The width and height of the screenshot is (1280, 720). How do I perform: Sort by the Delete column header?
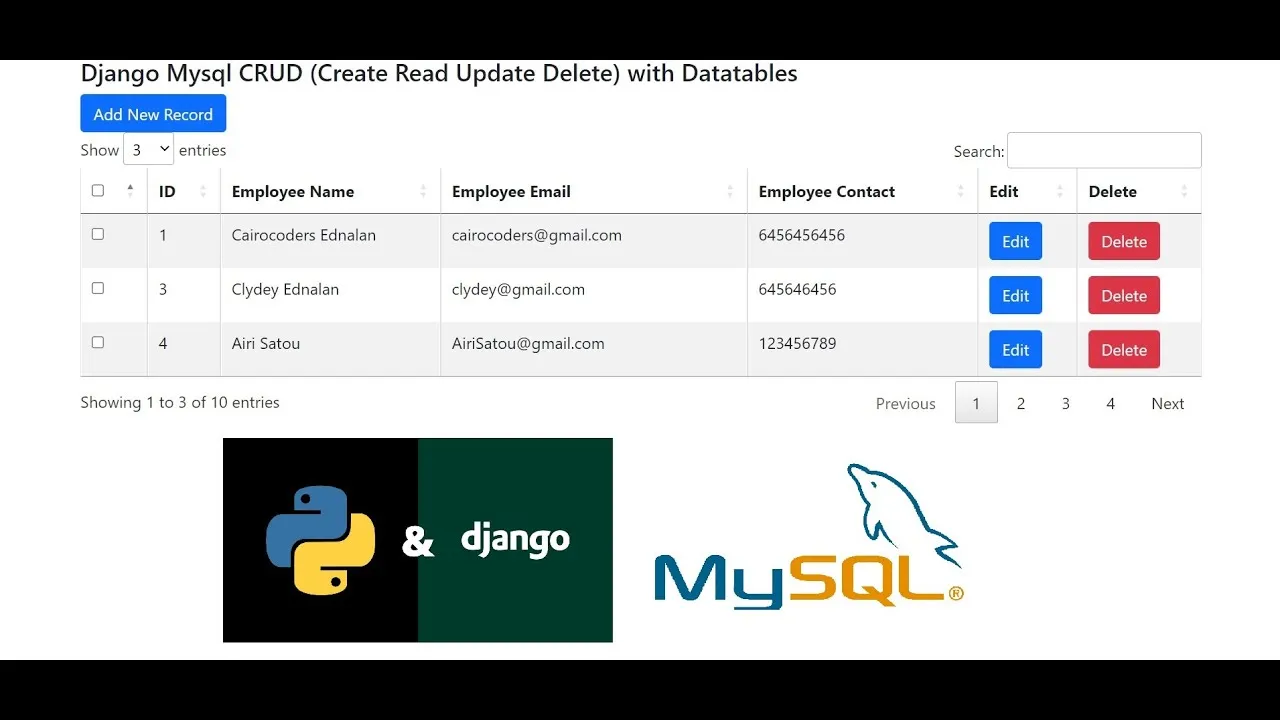click(x=1139, y=191)
